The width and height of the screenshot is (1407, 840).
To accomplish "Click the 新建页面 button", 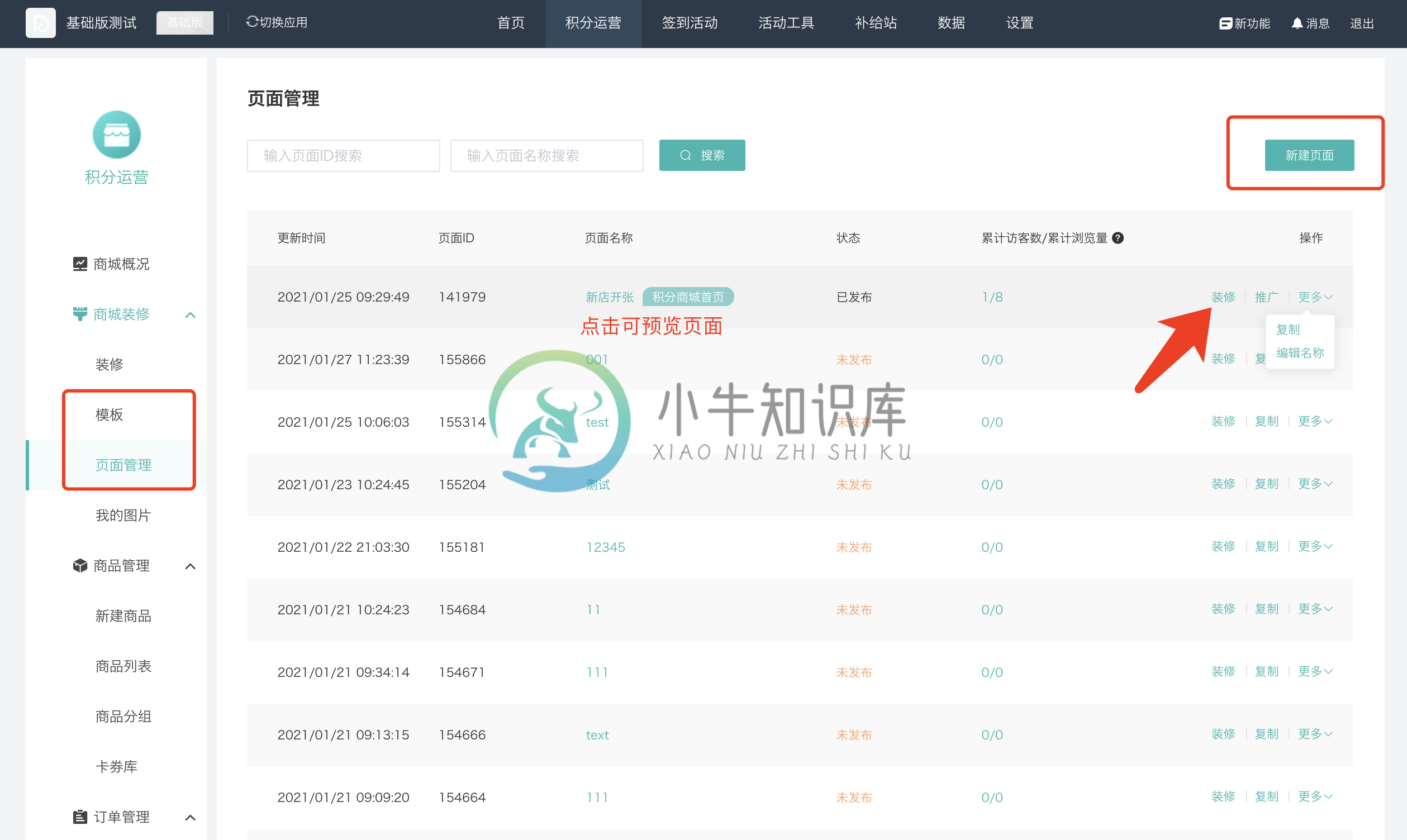I will (x=1309, y=155).
